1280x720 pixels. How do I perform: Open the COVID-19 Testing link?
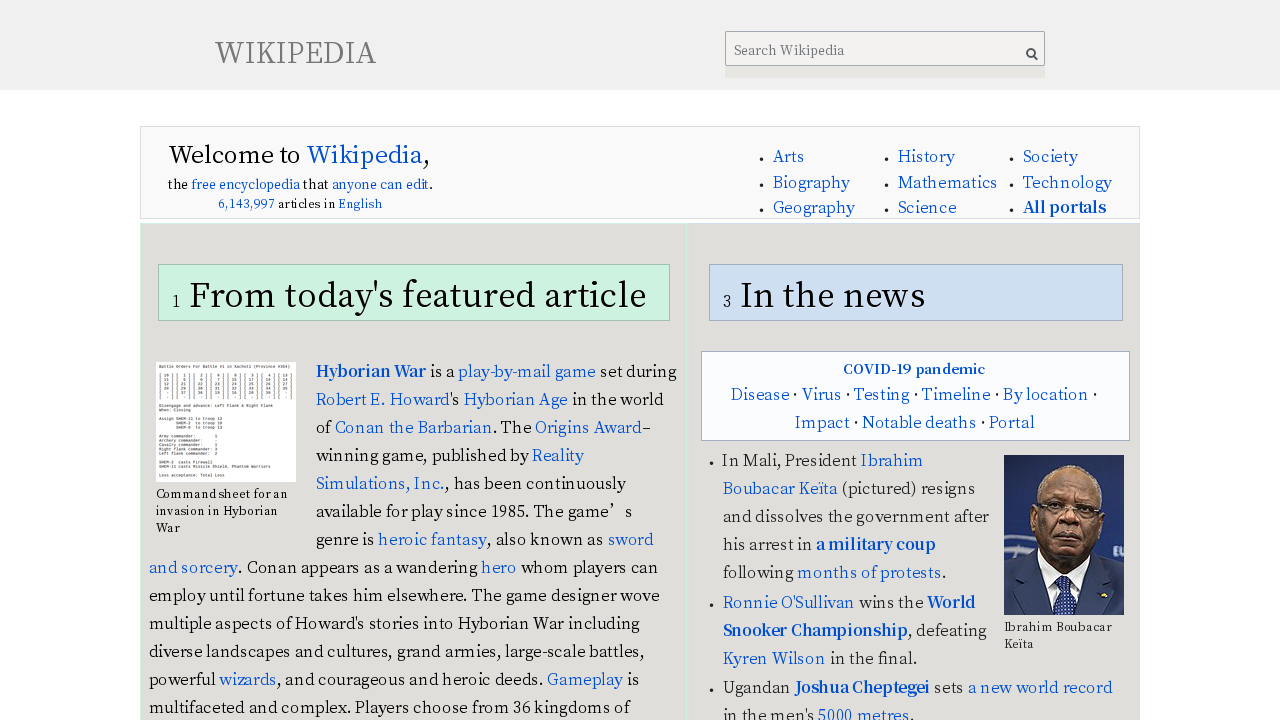click(881, 395)
